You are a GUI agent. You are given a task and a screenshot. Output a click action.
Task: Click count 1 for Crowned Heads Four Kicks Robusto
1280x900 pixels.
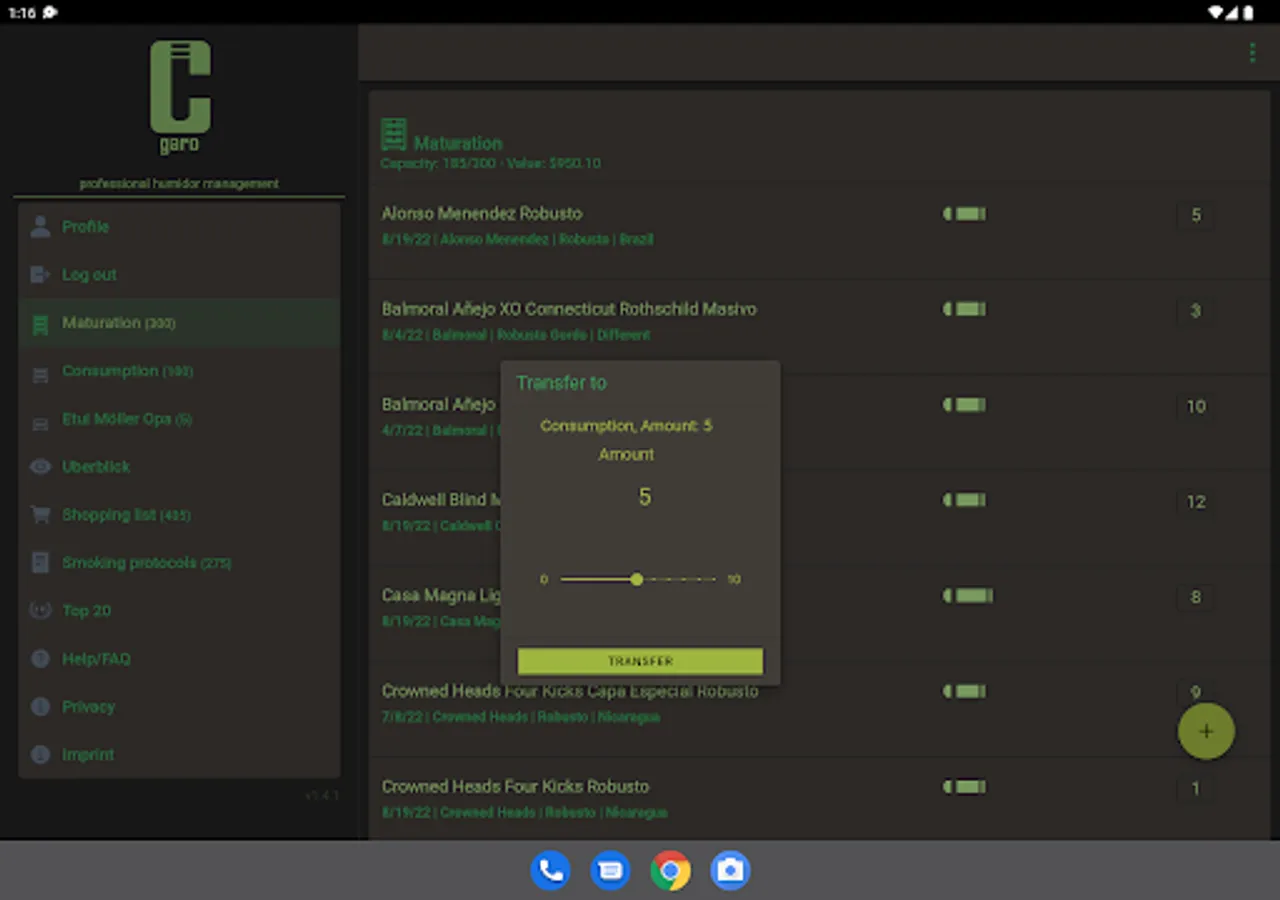pos(1196,788)
